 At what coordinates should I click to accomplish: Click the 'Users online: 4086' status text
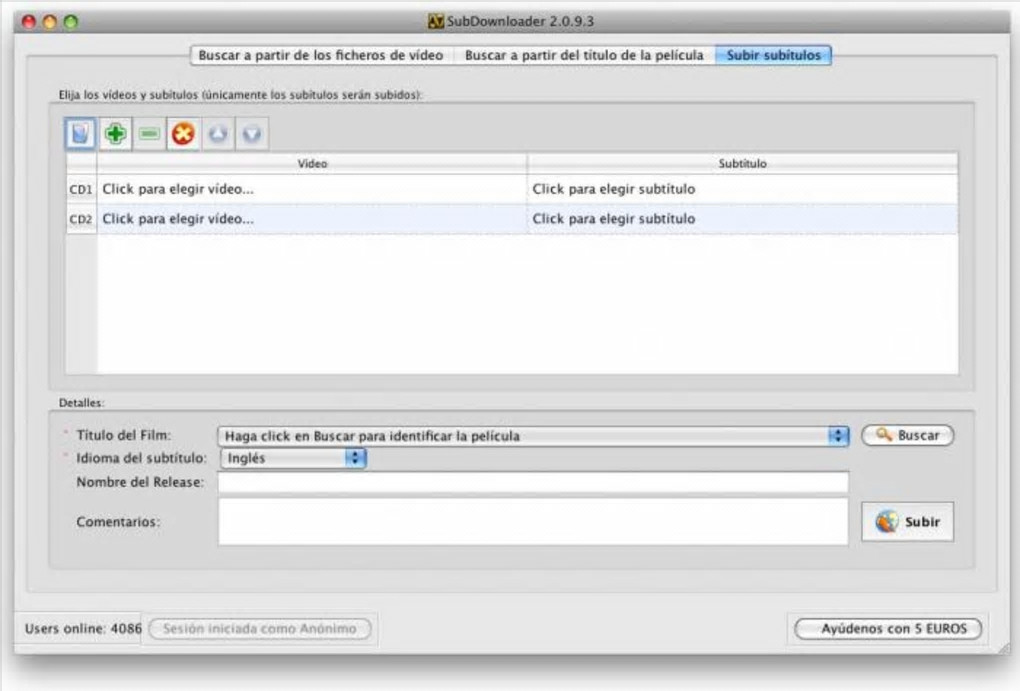click(83, 629)
